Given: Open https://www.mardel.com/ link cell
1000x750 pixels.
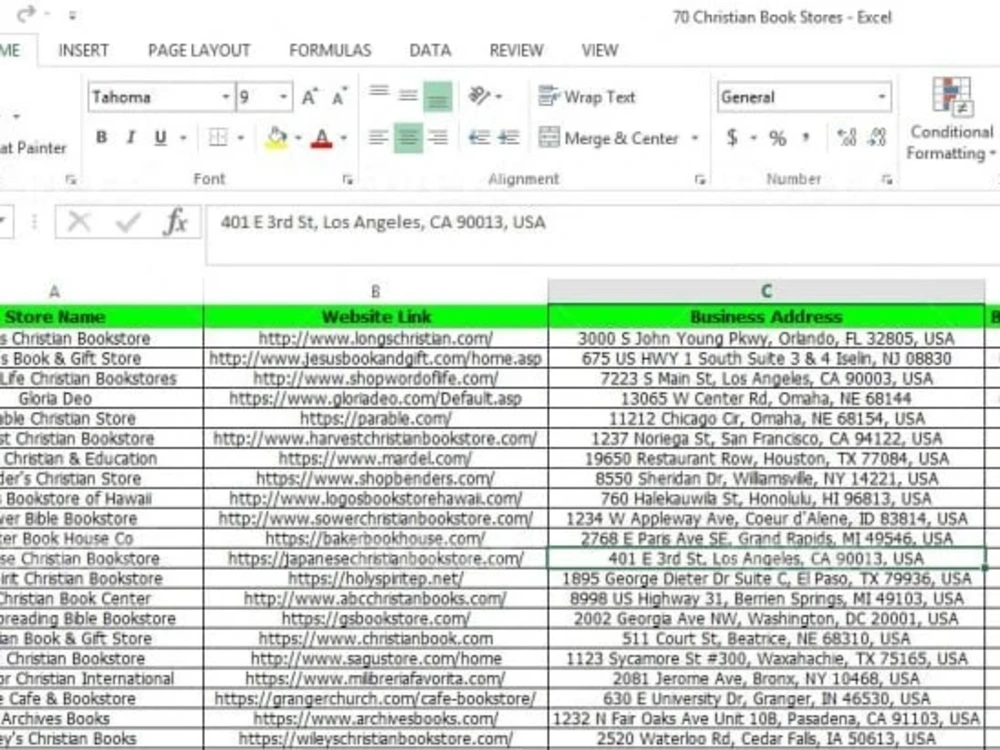Looking at the screenshot, I should coord(376,459).
